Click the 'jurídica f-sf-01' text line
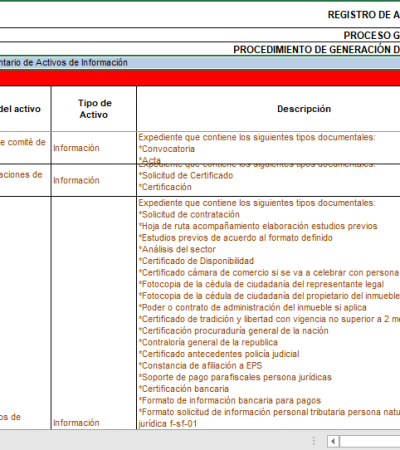The image size is (400, 450). point(168,424)
